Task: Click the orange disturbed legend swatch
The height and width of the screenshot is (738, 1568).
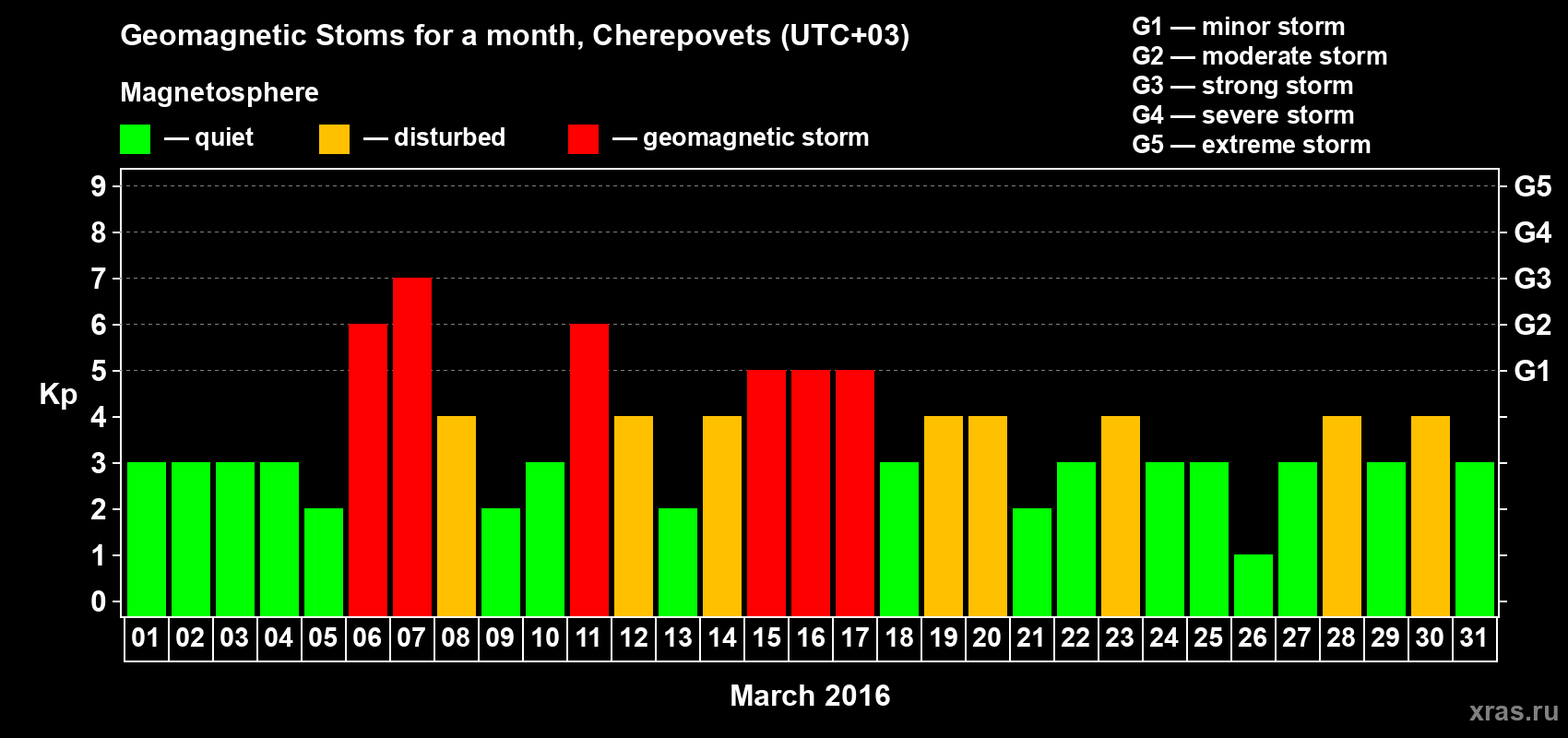Action: point(334,139)
